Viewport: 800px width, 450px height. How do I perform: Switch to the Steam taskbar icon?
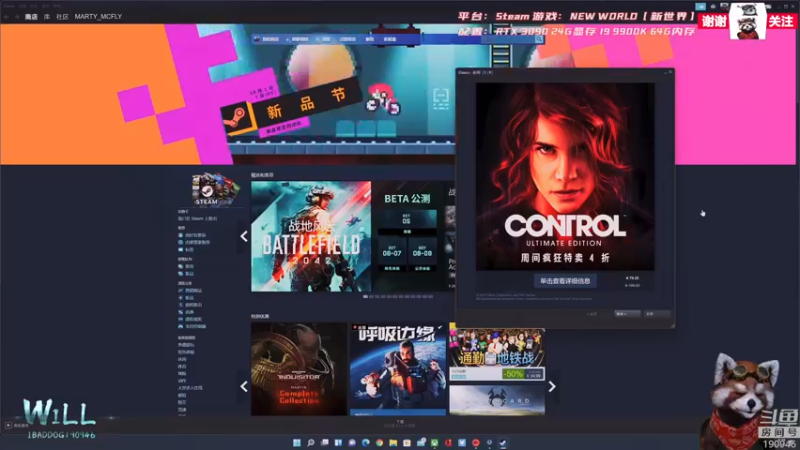point(503,443)
